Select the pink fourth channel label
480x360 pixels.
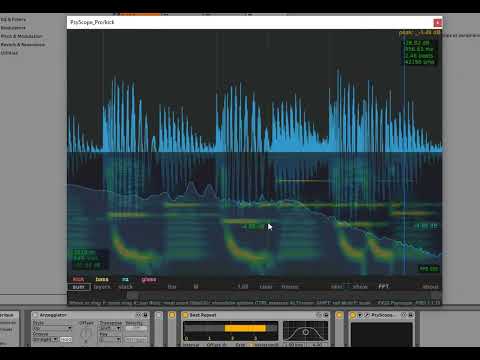pos(149,279)
